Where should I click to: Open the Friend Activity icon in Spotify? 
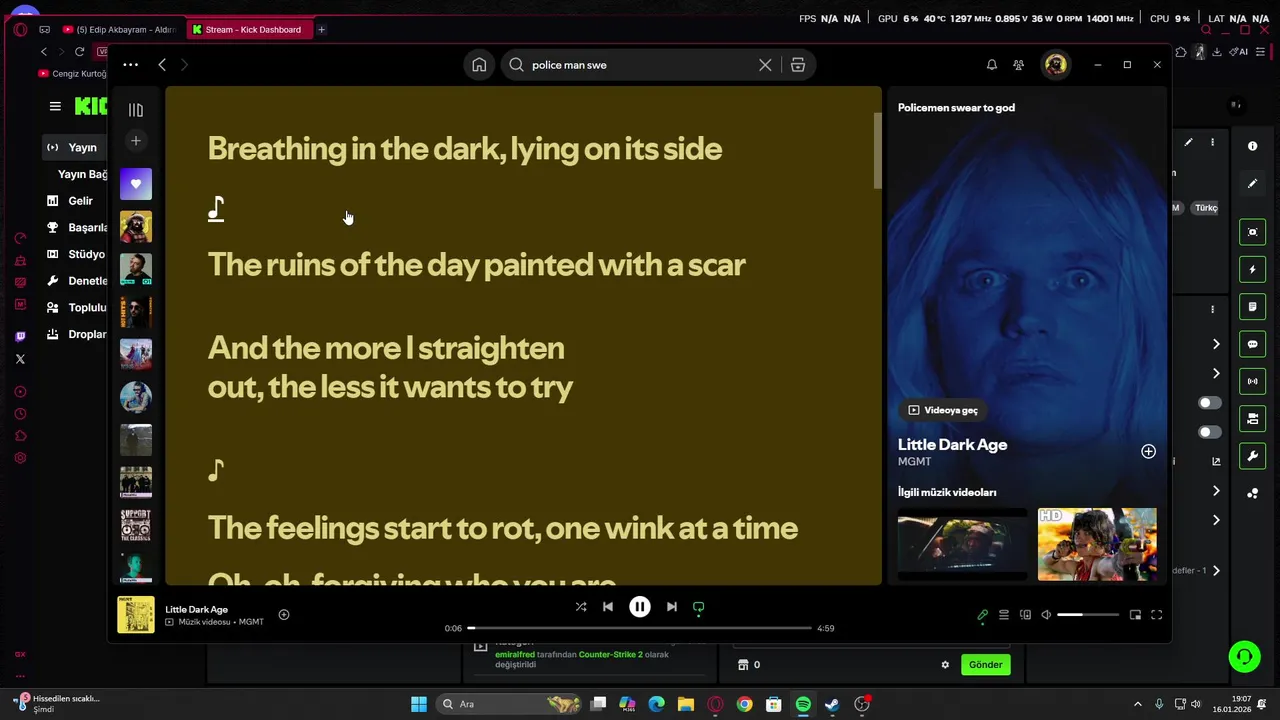coord(1018,65)
